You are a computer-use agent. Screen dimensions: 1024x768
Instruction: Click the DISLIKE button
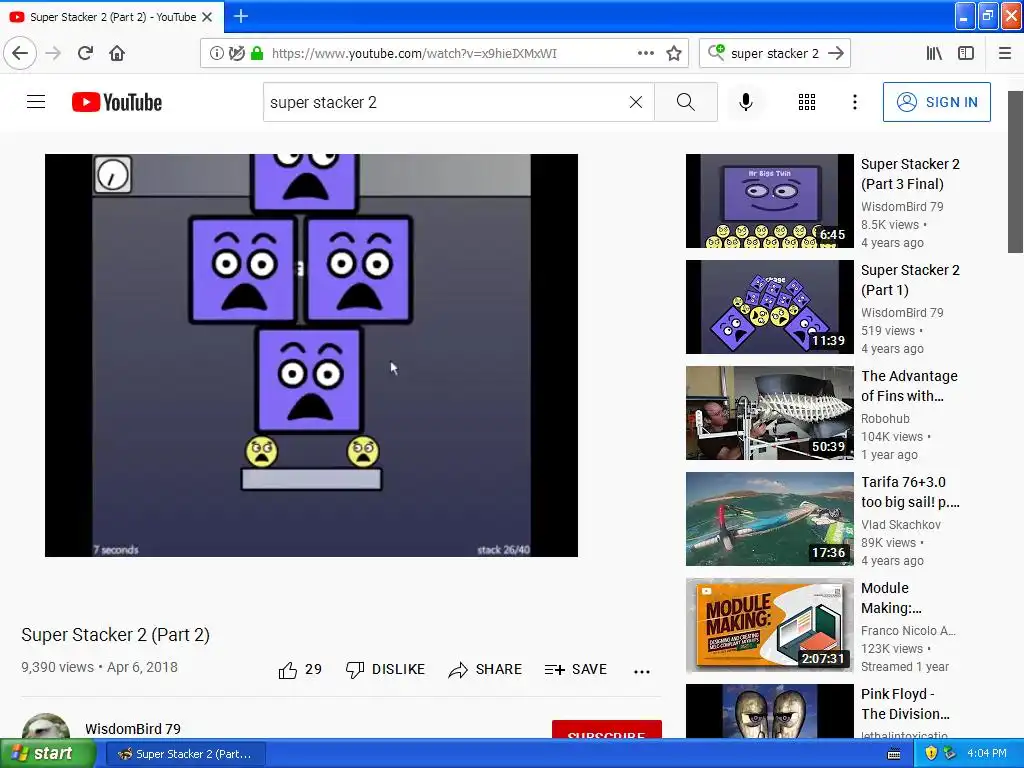click(385, 669)
